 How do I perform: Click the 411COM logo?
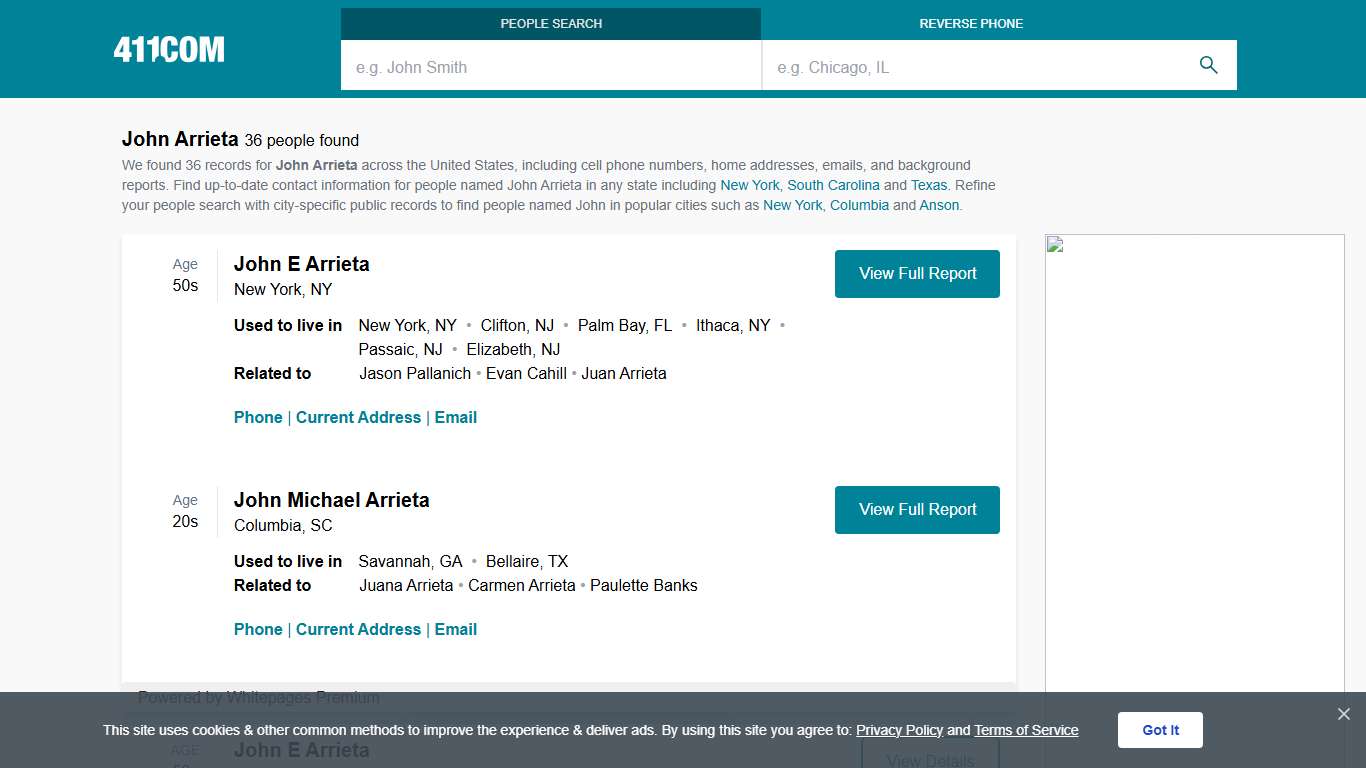click(168, 47)
